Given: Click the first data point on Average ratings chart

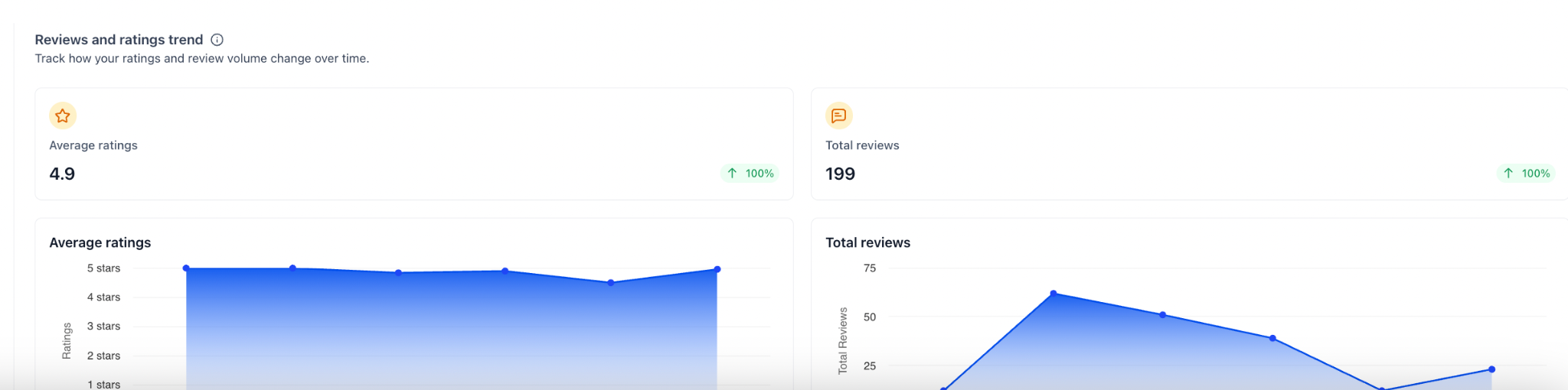Looking at the screenshot, I should [x=186, y=268].
